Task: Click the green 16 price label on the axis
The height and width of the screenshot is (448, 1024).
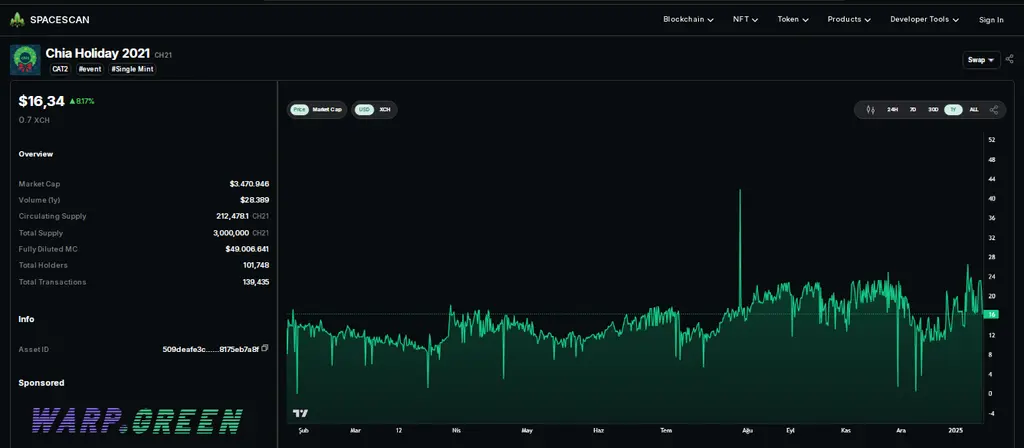Action: pos(993,314)
